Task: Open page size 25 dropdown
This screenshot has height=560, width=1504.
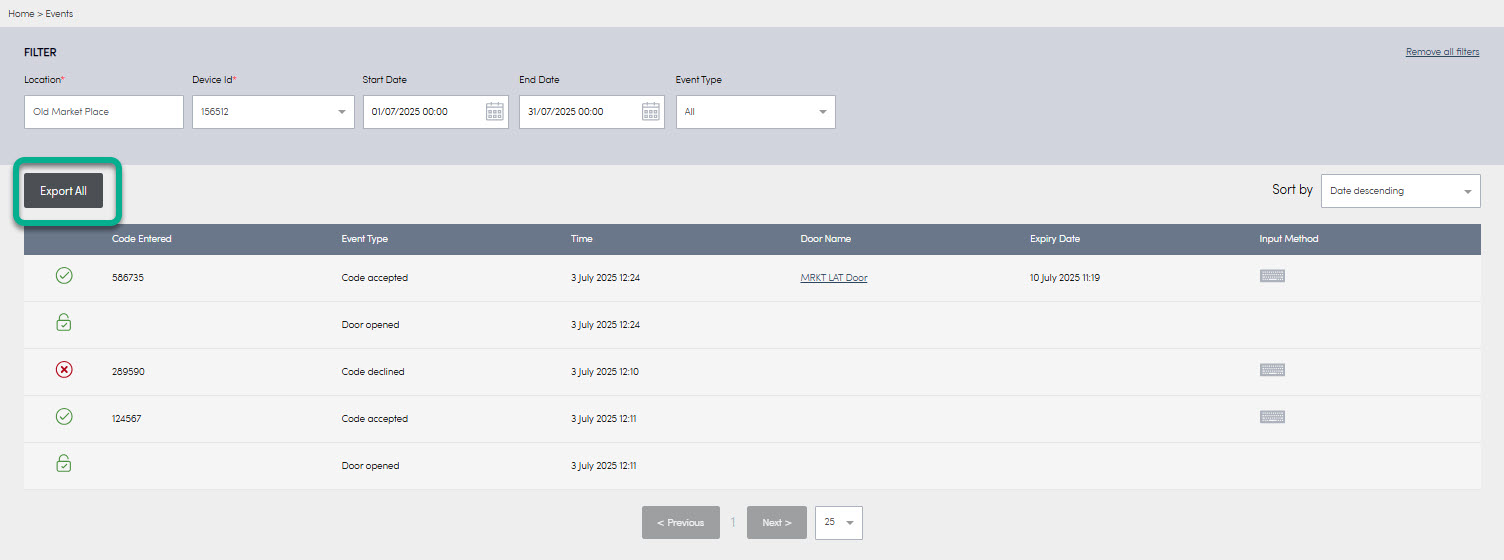Action: pyautogui.click(x=838, y=522)
